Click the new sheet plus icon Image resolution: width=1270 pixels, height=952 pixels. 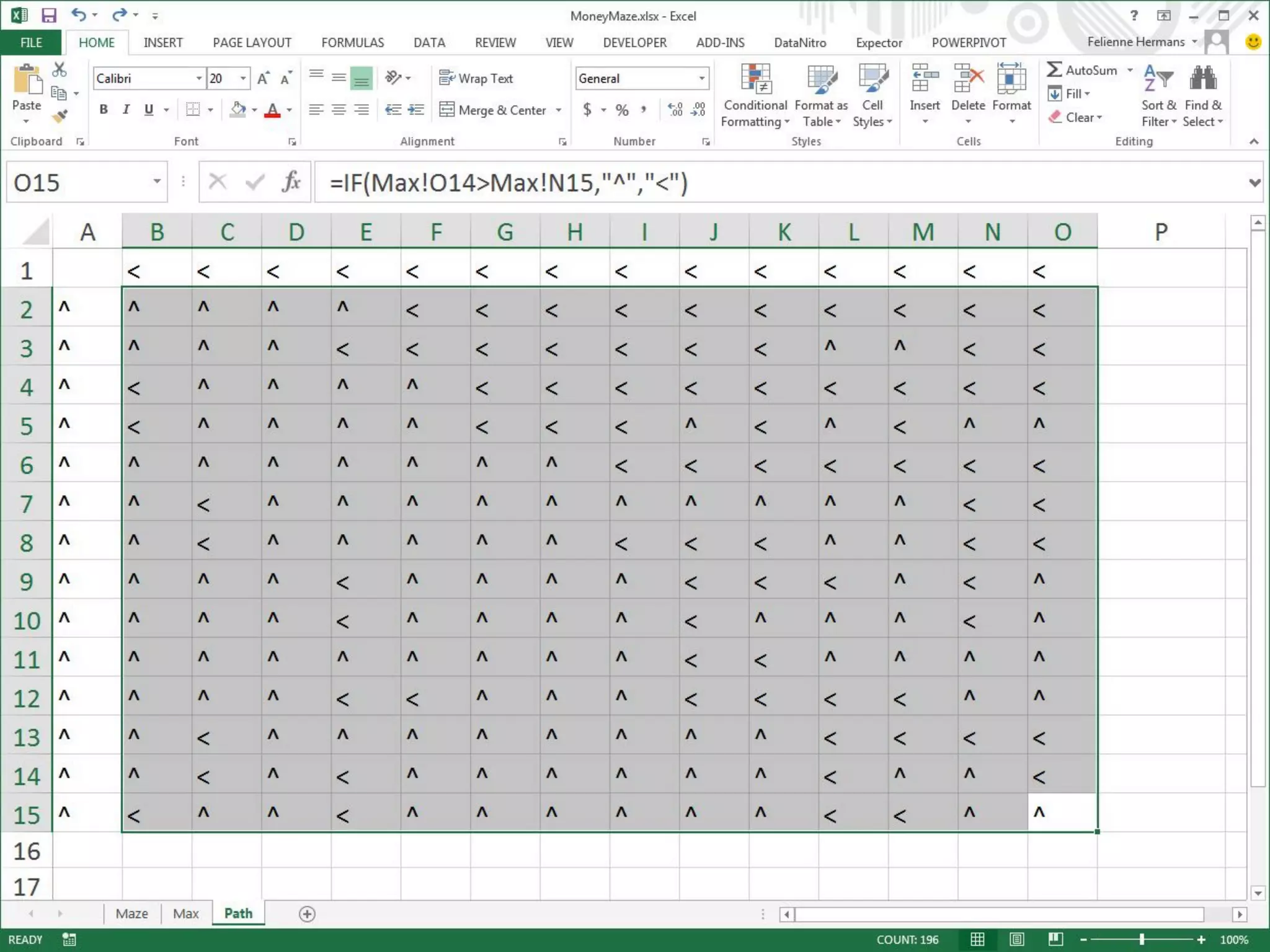[x=307, y=914]
